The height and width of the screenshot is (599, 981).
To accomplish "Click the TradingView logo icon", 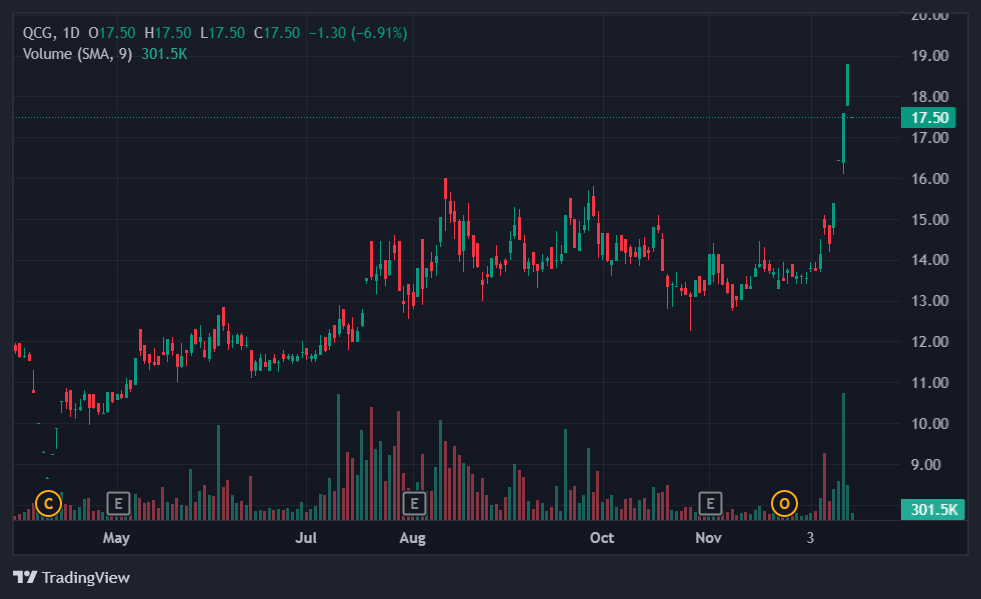I will 25,577.
